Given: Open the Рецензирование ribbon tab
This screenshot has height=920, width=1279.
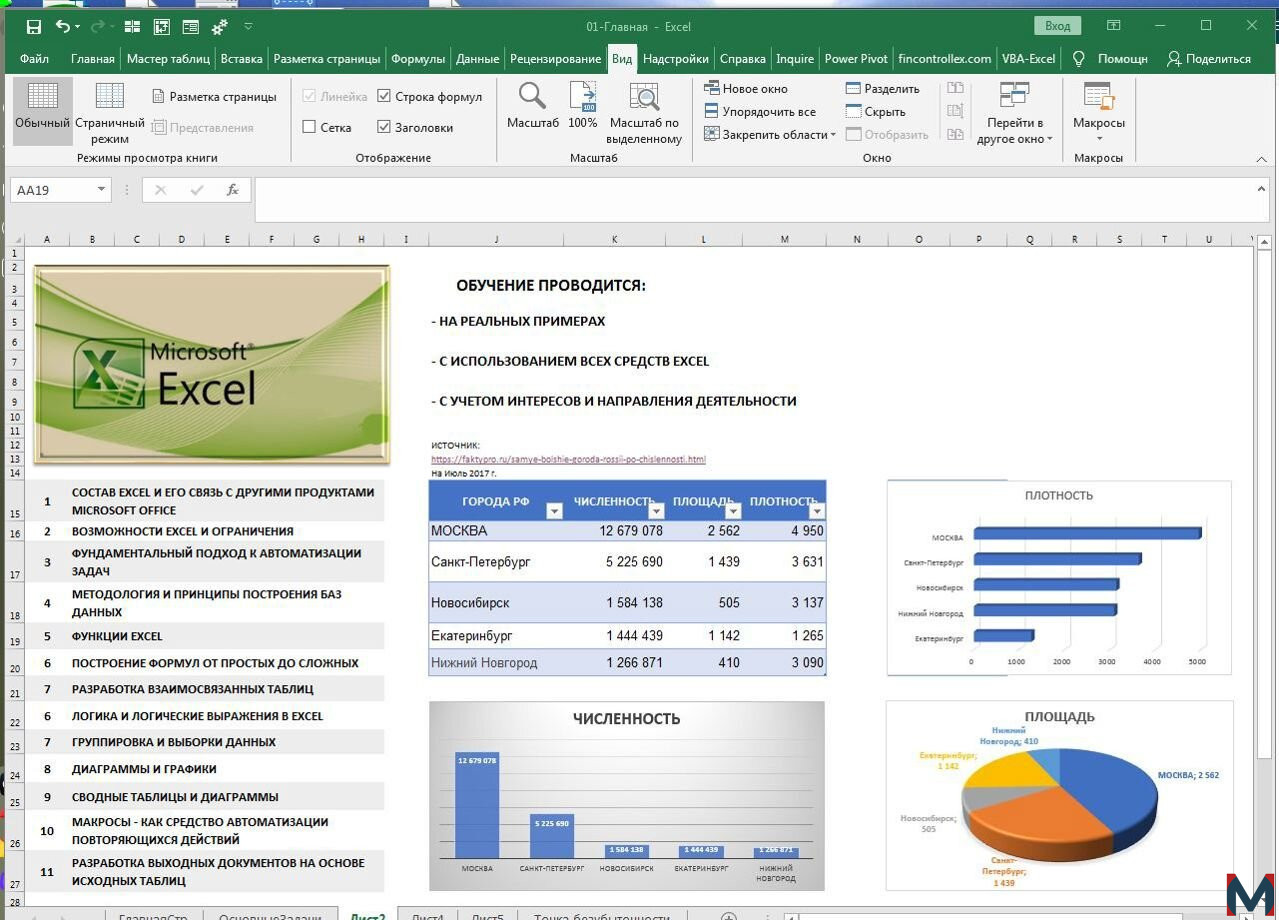Looking at the screenshot, I should [556, 59].
